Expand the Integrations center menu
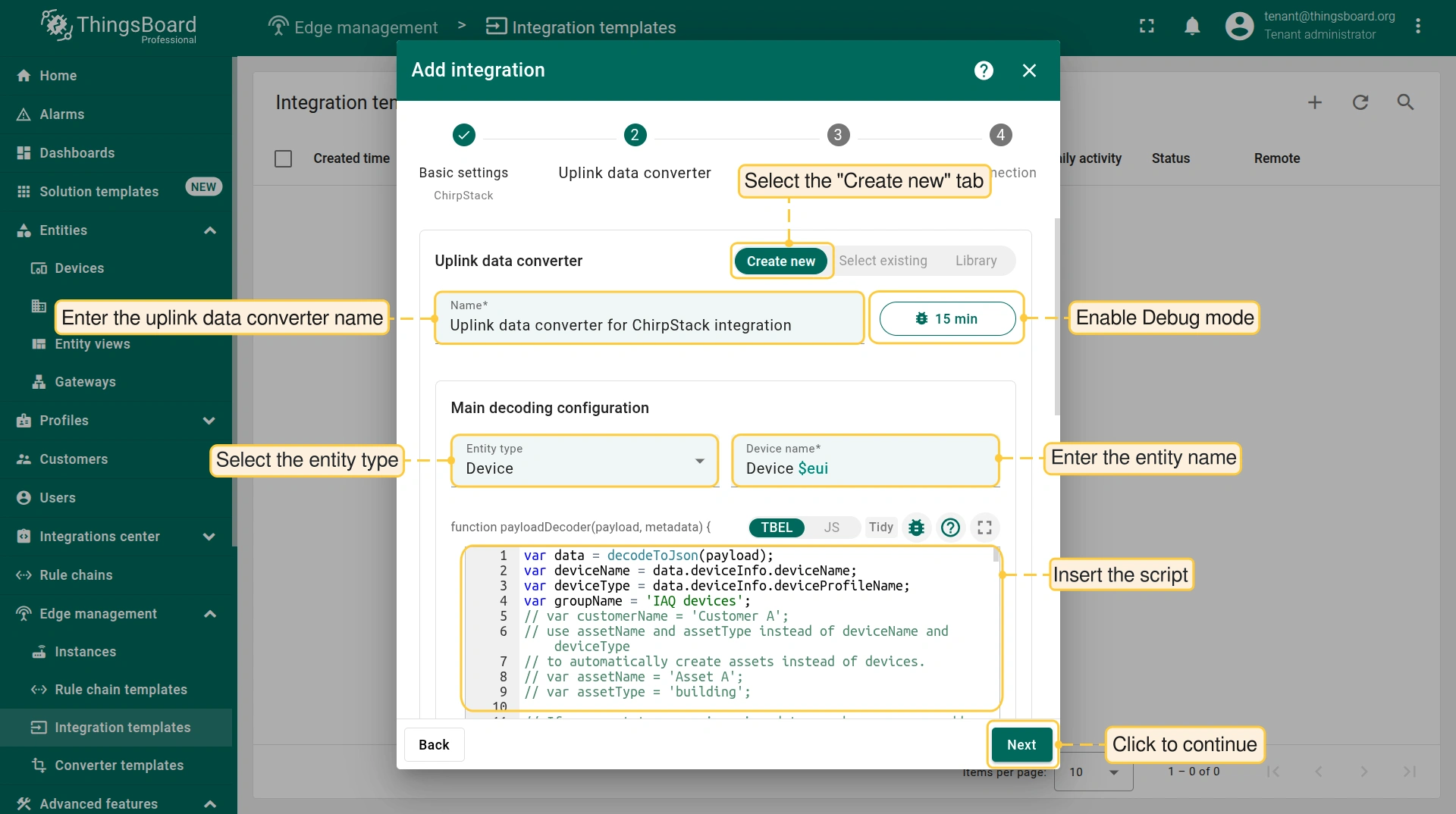Image resolution: width=1456 pixels, height=814 pixels. click(210, 537)
